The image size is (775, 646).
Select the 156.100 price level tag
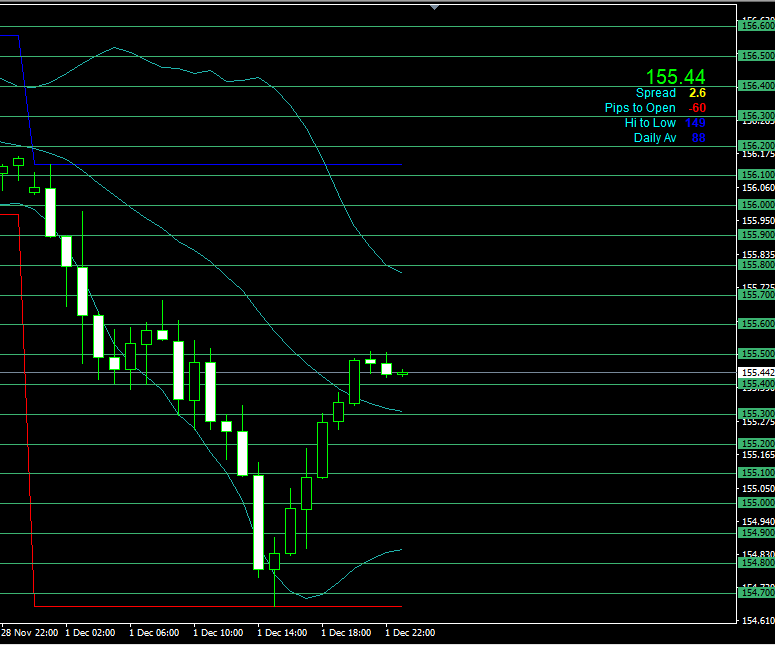(x=756, y=174)
